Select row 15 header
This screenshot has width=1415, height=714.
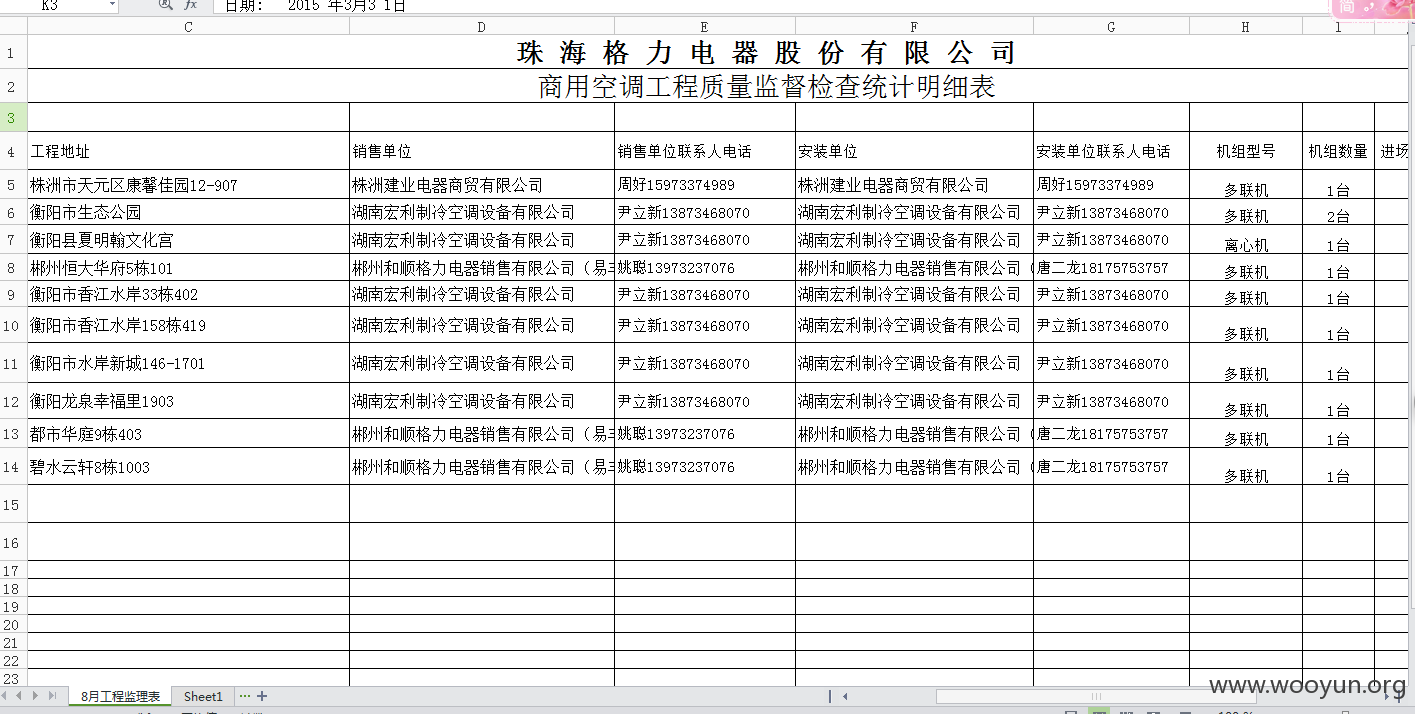[x=13, y=505]
